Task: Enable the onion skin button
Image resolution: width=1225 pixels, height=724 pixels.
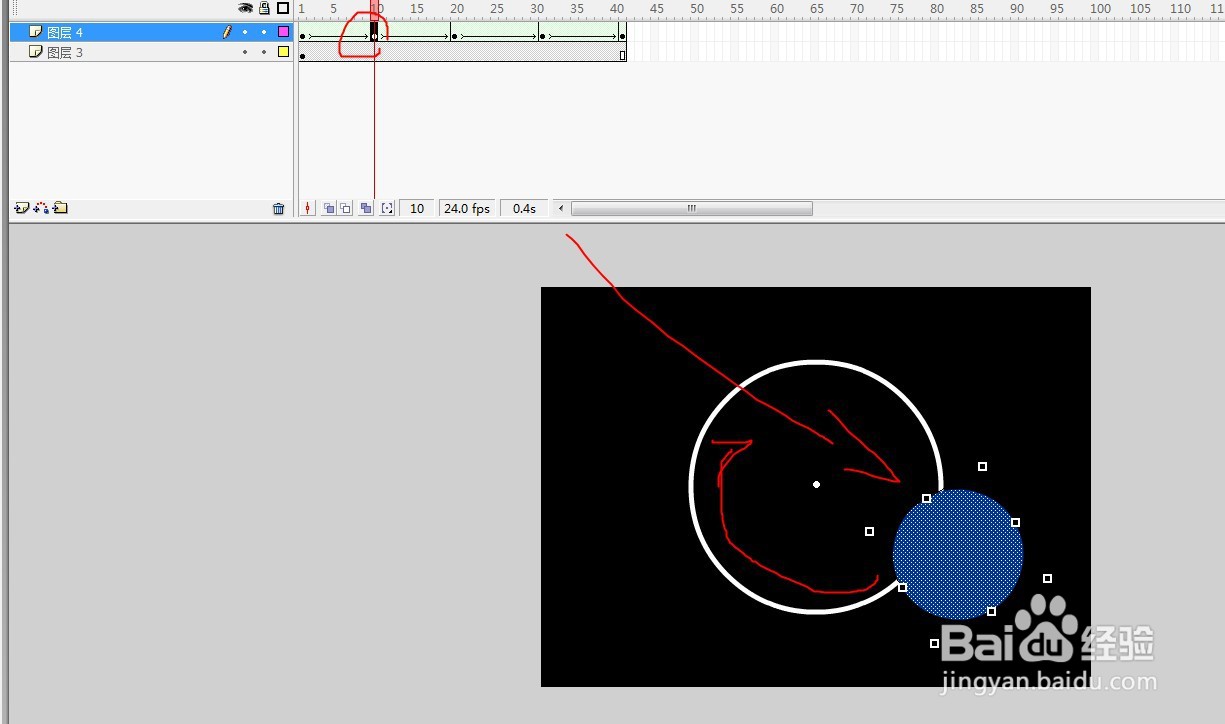Action: pyautogui.click(x=329, y=208)
